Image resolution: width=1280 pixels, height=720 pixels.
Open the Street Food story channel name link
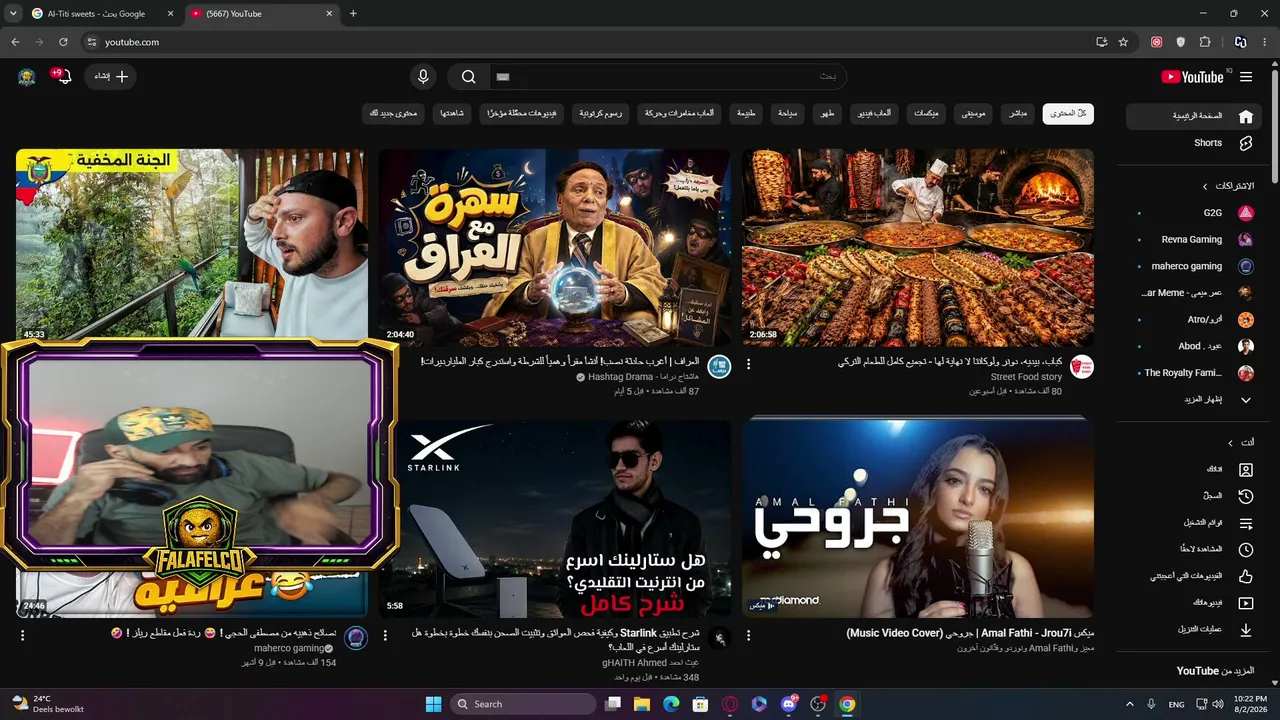pyautogui.click(x=1026, y=377)
